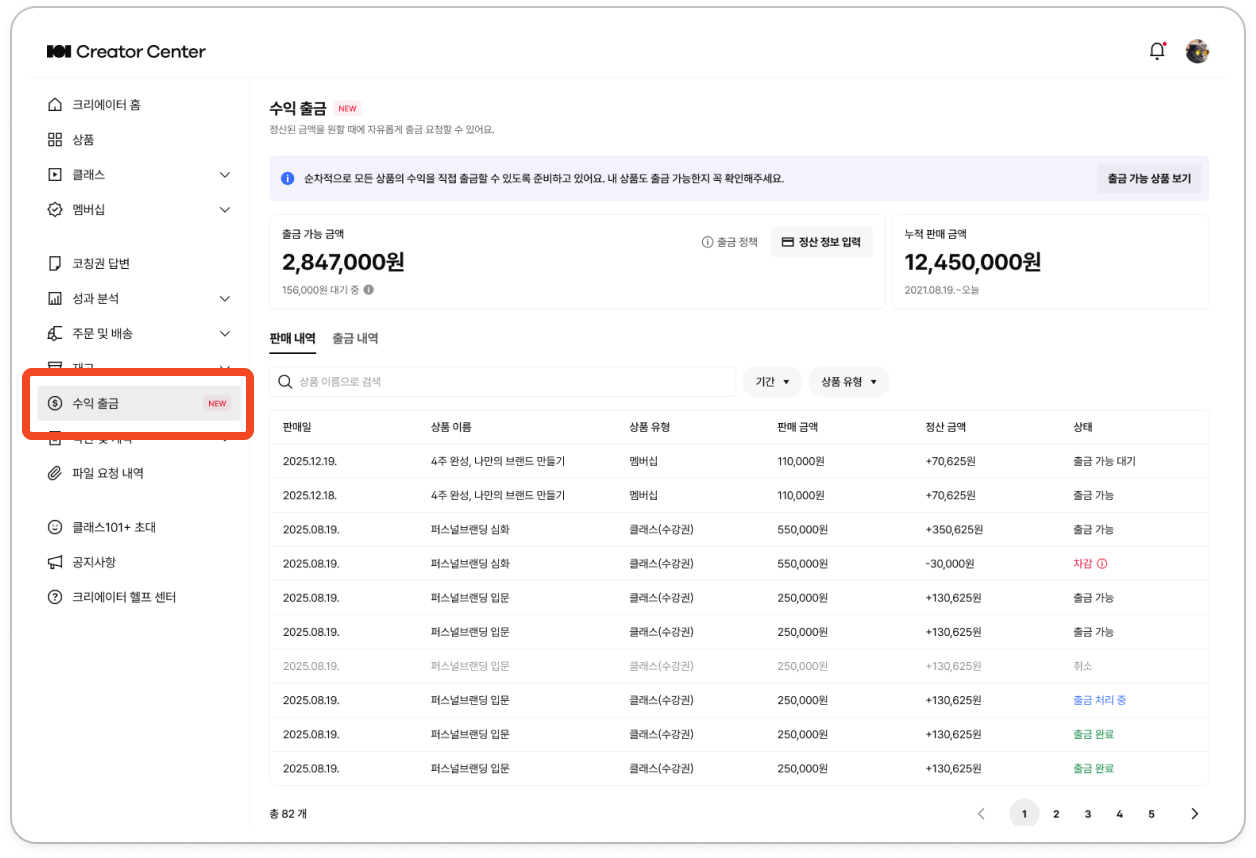This screenshot has width=1256, height=858.
Task: Go to previous page with left arrow
Action: pos(981,814)
